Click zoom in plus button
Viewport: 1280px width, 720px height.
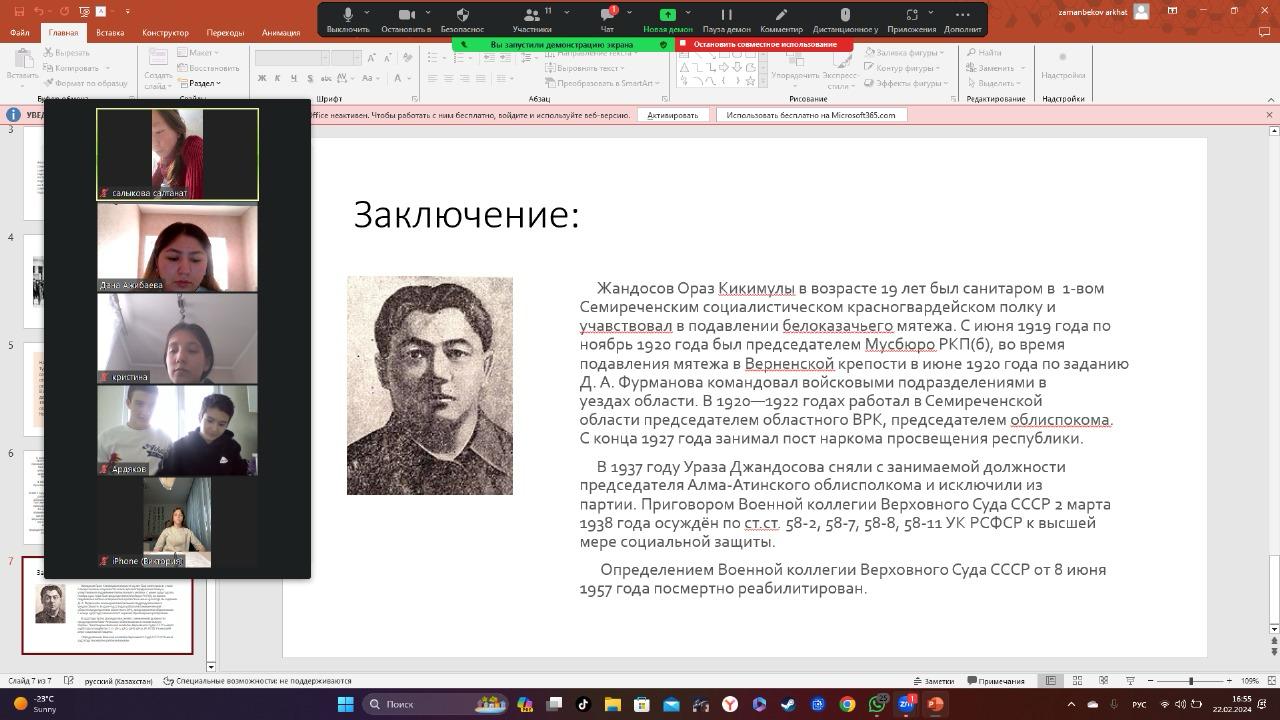click(x=1230, y=681)
